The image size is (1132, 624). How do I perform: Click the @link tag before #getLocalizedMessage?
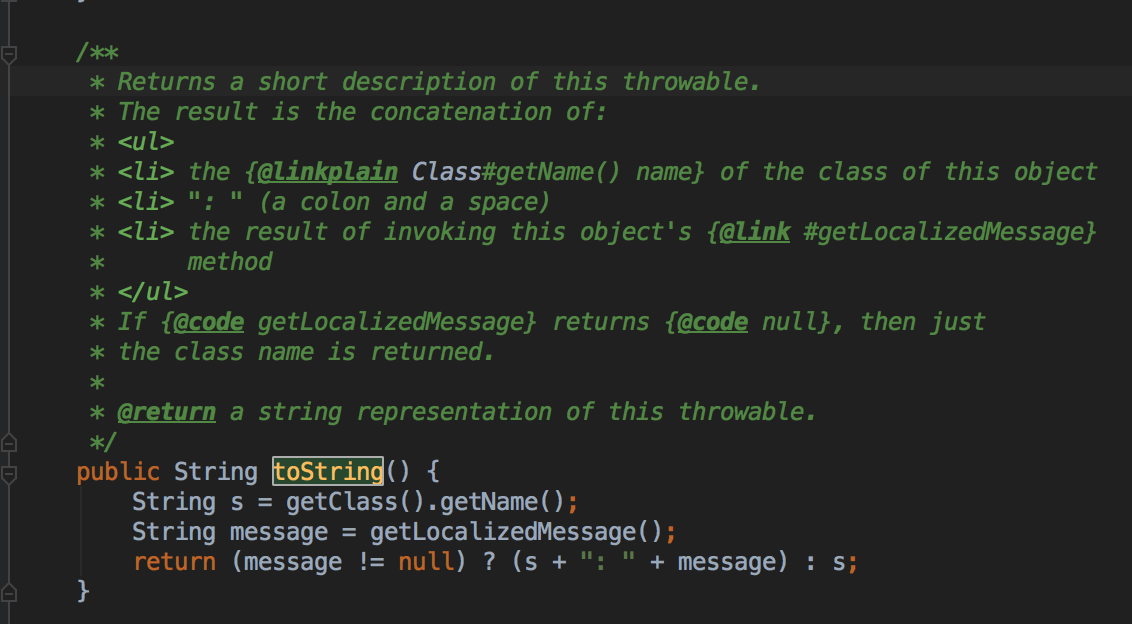(x=754, y=232)
